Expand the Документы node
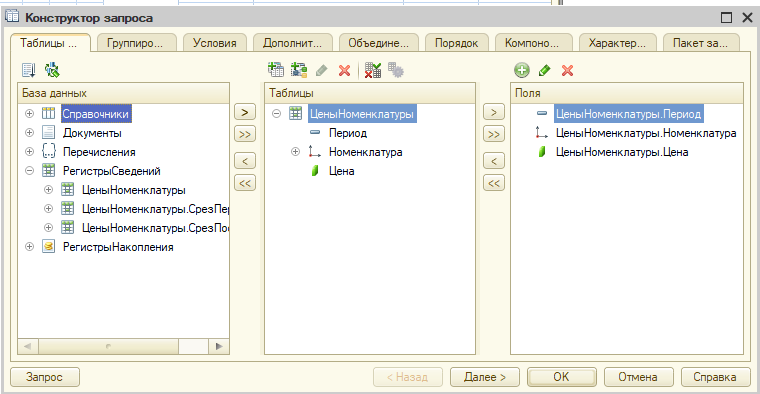Screen dimensions: 760x394 coord(30,133)
